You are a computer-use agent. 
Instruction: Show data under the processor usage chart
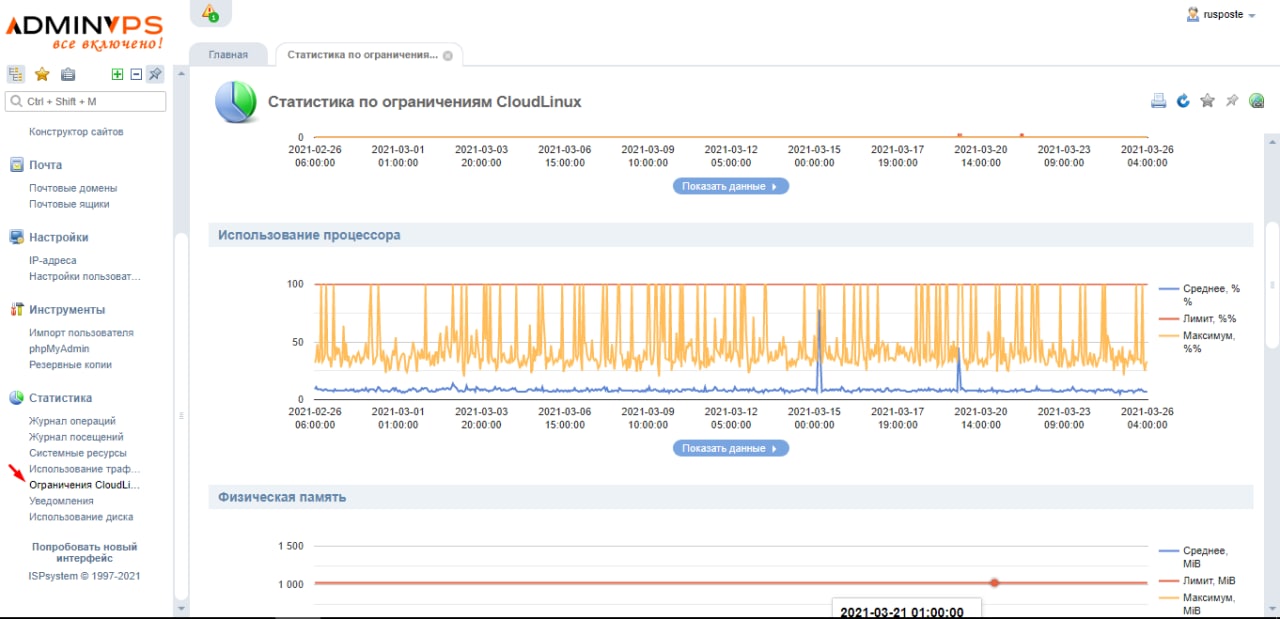click(730, 448)
